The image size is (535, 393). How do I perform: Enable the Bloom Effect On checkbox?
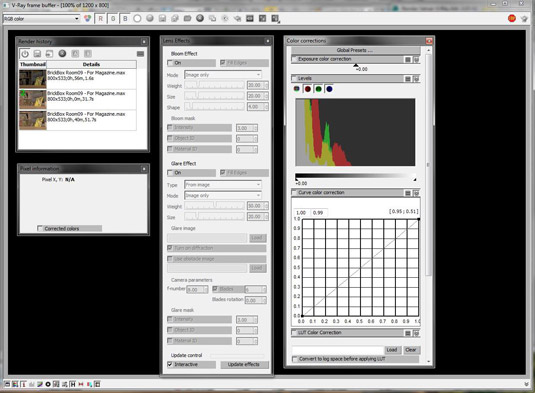pyautogui.click(x=170, y=63)
